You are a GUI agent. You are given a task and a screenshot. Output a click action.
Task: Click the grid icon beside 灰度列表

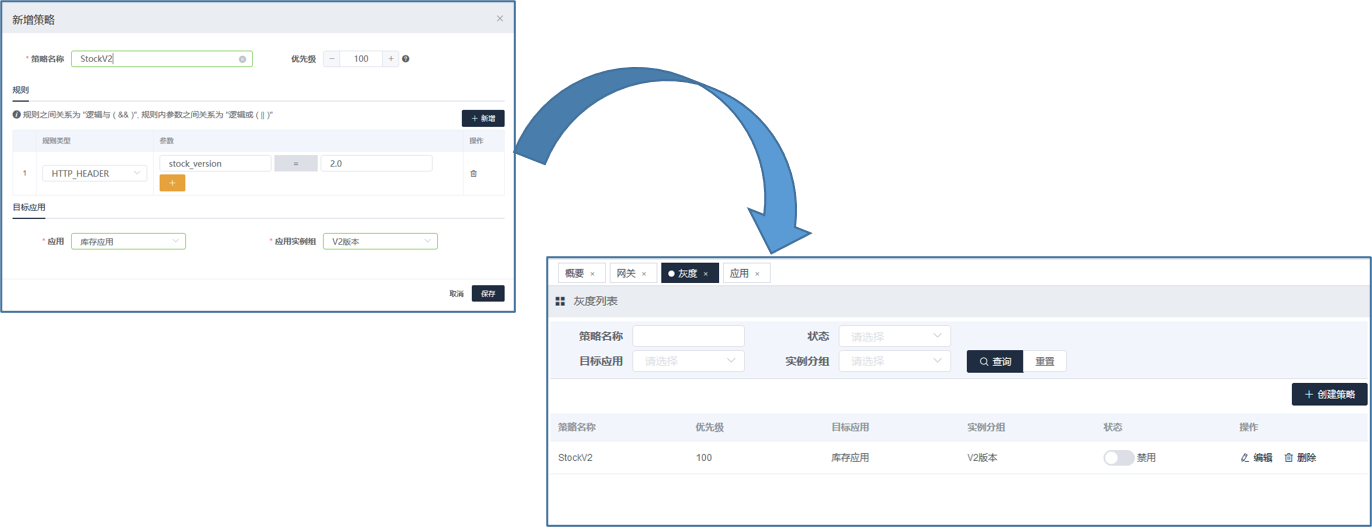(x=560, y=301)
